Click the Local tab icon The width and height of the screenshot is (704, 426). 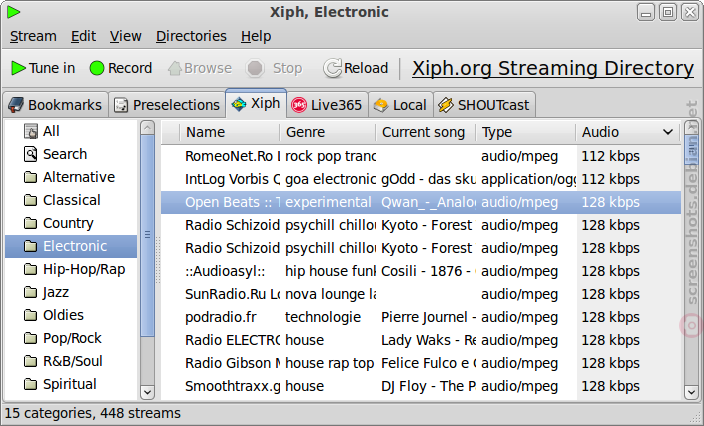(381, 105)
